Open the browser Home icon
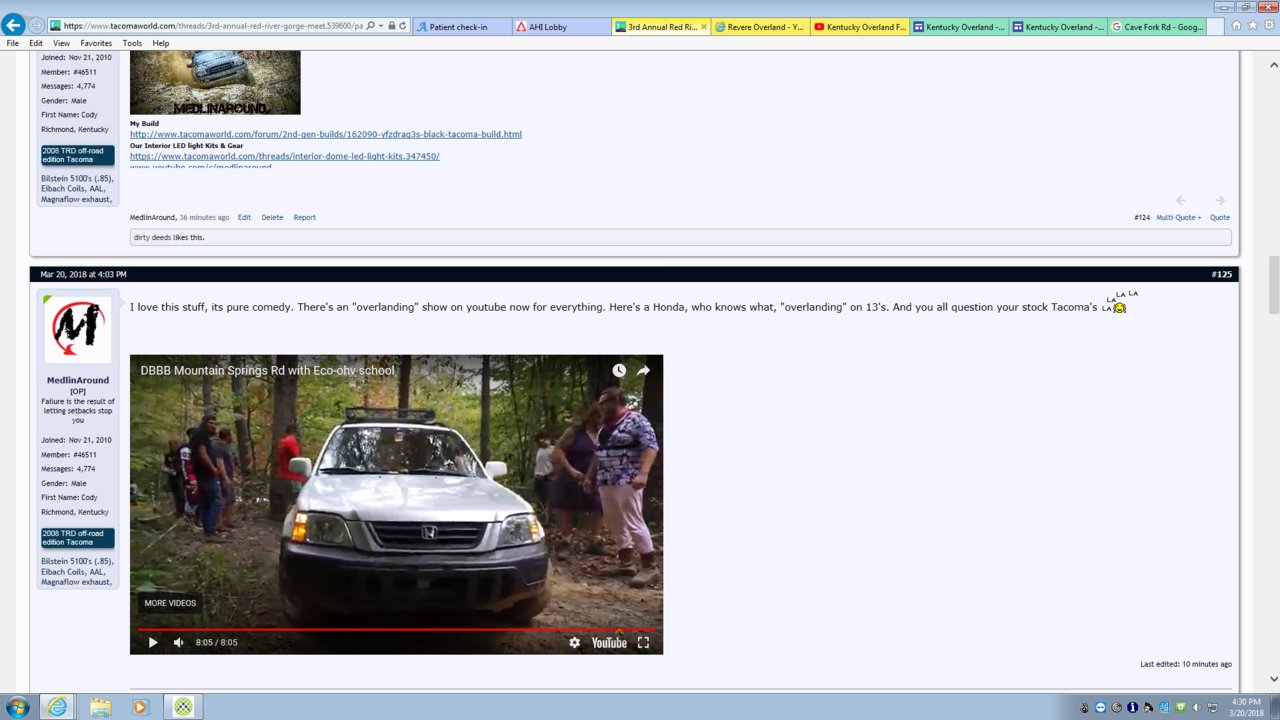Viewport: 1280px width, 720px height. point(1236,26)
